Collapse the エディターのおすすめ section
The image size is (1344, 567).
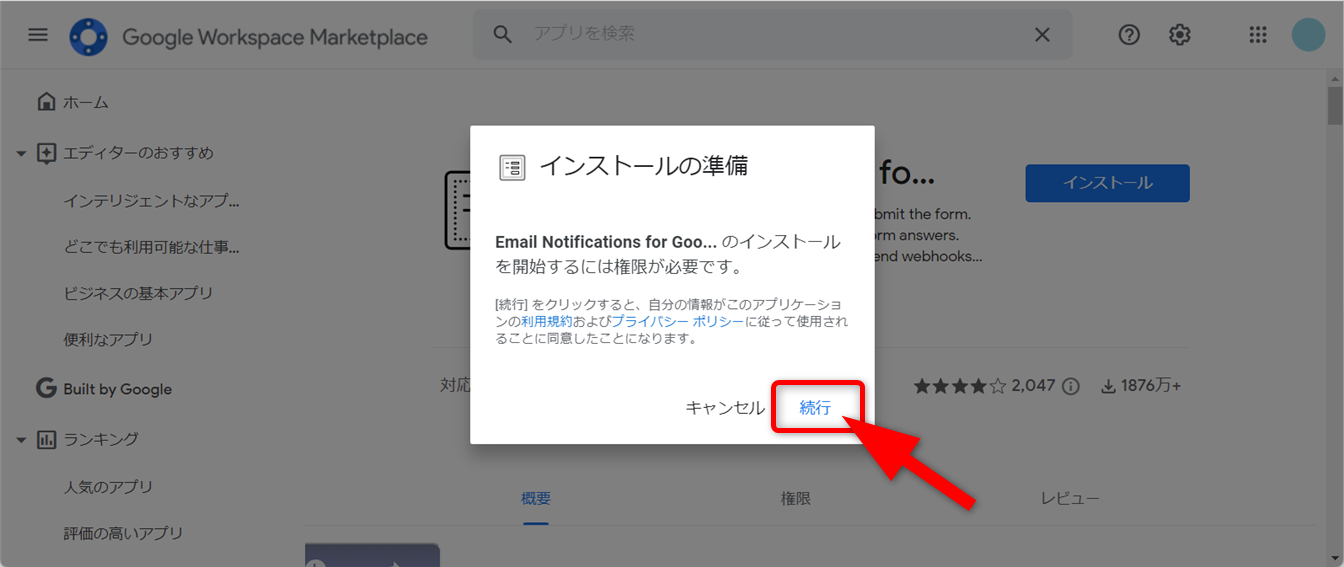coord(21,154)
